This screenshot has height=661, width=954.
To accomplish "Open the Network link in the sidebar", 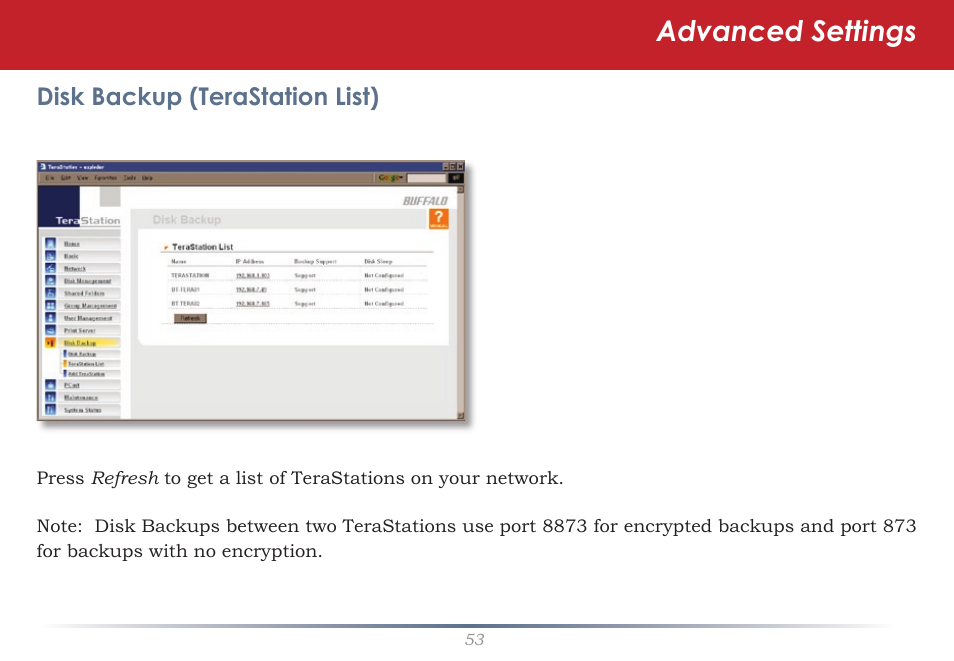I will click(75, 268).
